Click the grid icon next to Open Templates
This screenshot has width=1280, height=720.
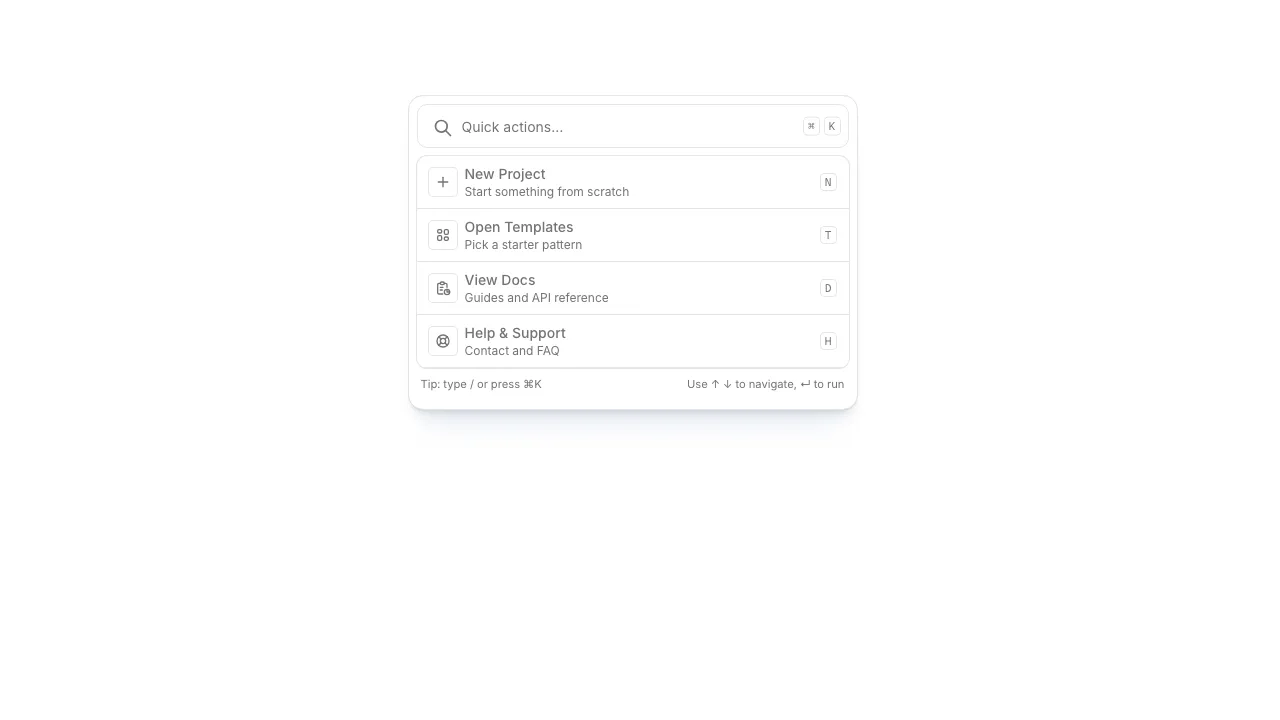(443, 234)
